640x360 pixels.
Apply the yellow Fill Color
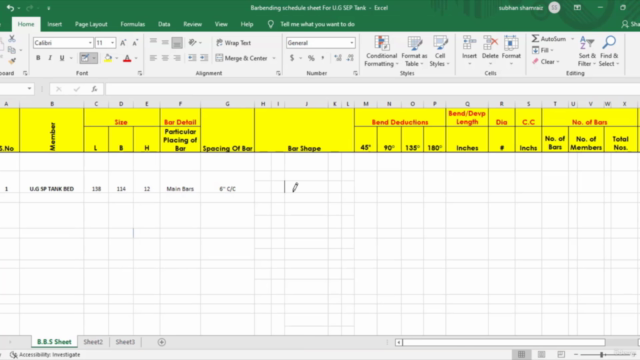[108, 58]
